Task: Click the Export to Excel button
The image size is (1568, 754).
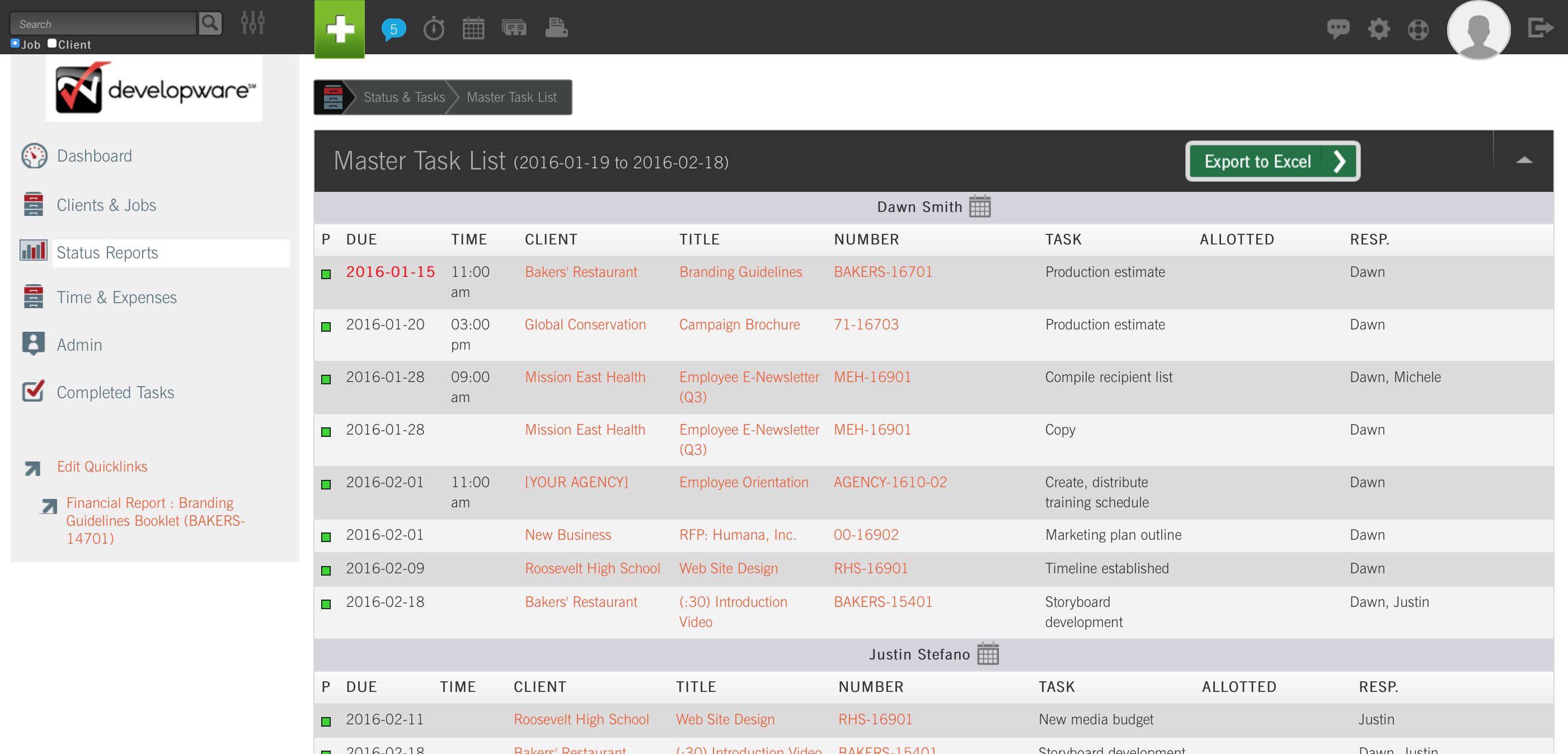Action: click(x=1271, y=161)
